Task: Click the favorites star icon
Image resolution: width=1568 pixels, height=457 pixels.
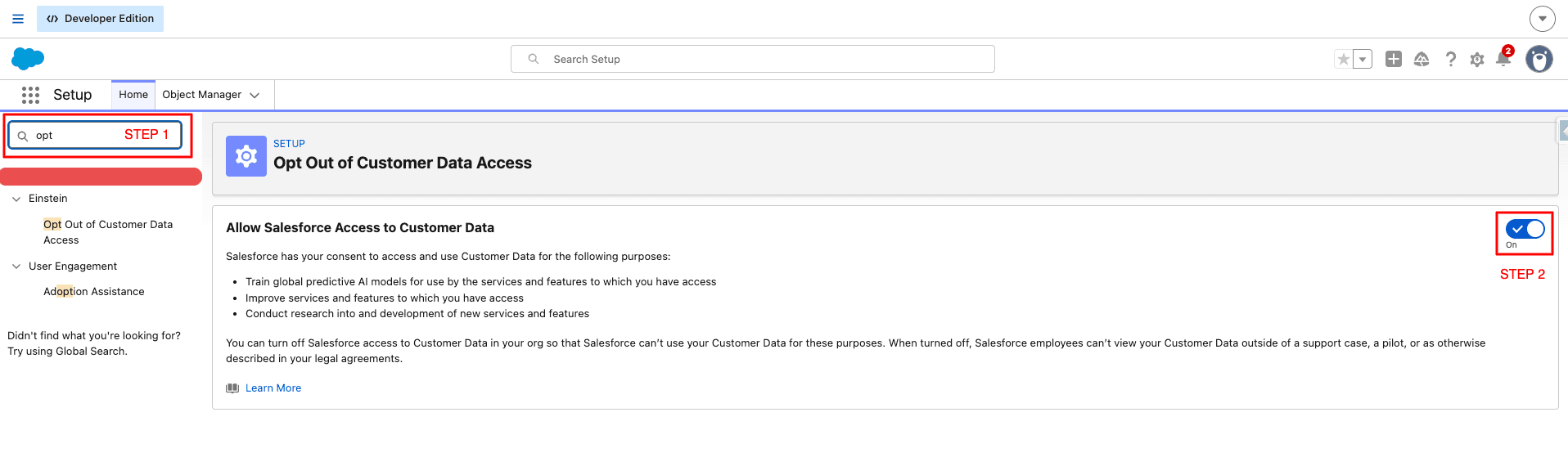Action: click(x=1343, y=59)
